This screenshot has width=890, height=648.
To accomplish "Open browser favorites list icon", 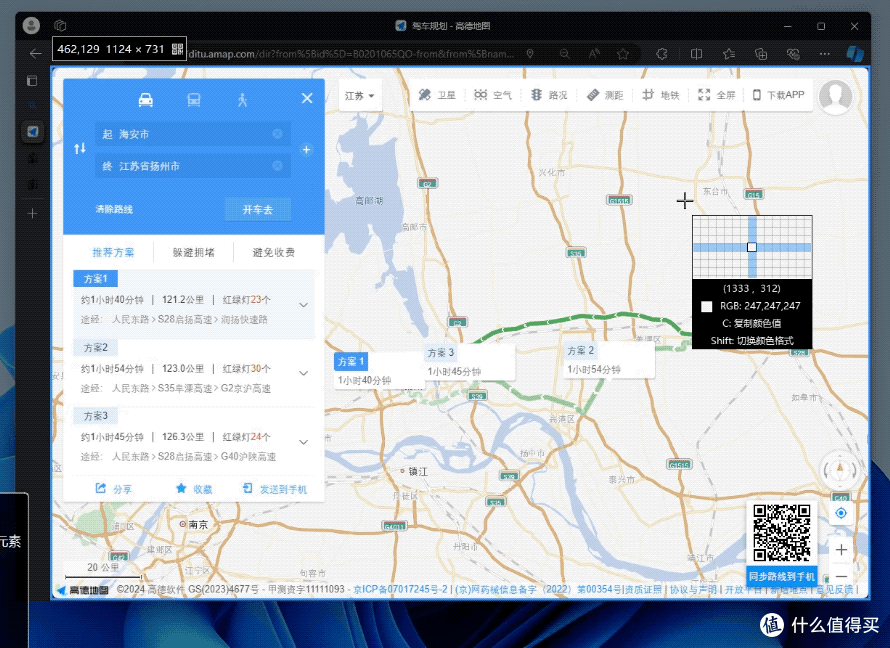I will 729,54.
